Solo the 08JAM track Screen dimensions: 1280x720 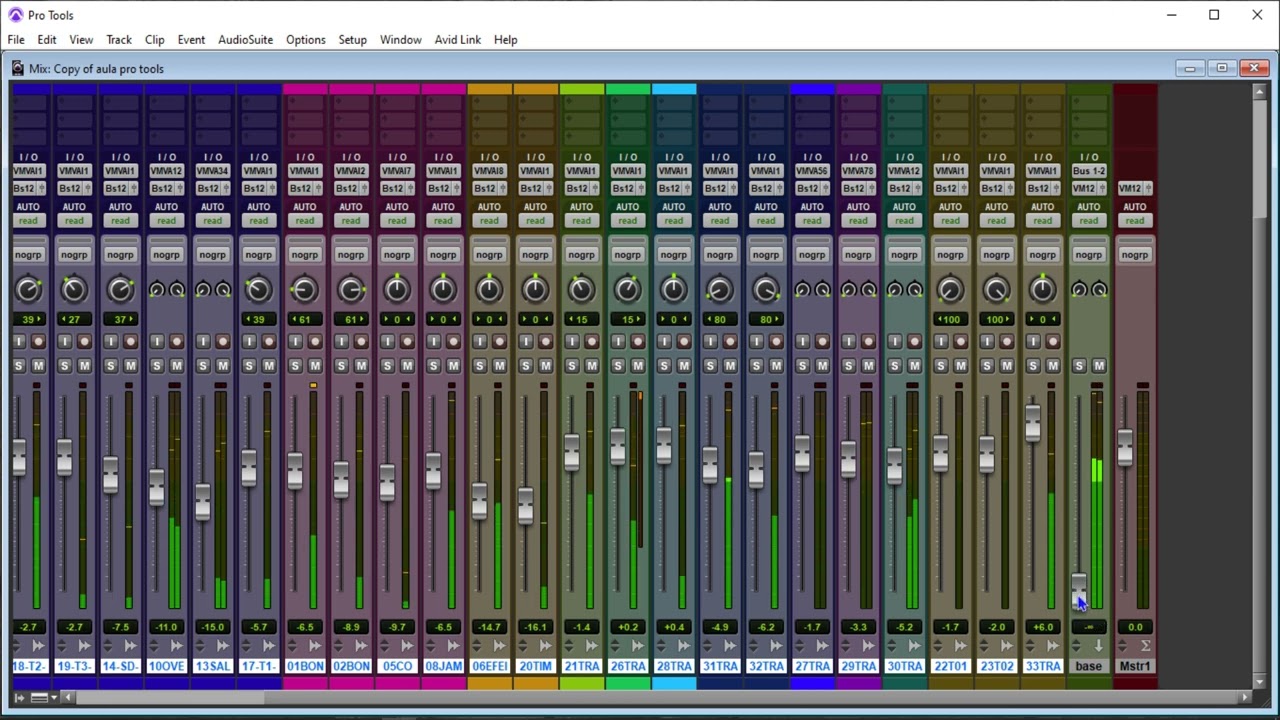[x=434, y=366]
